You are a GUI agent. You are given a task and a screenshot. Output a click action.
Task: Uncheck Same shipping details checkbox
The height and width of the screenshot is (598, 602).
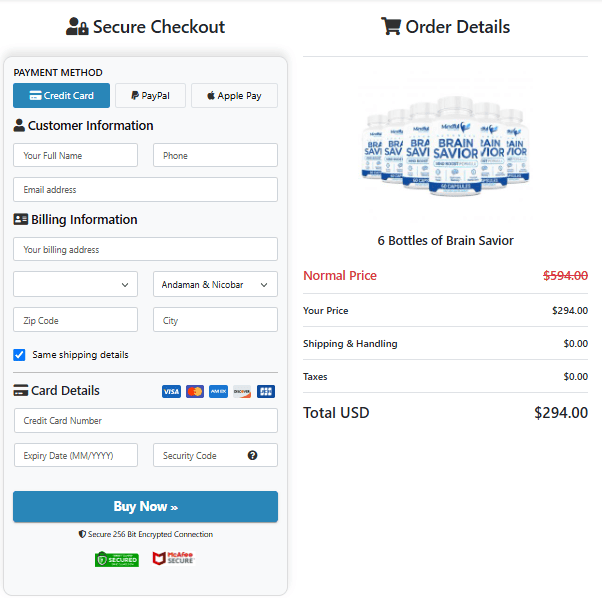19,354
